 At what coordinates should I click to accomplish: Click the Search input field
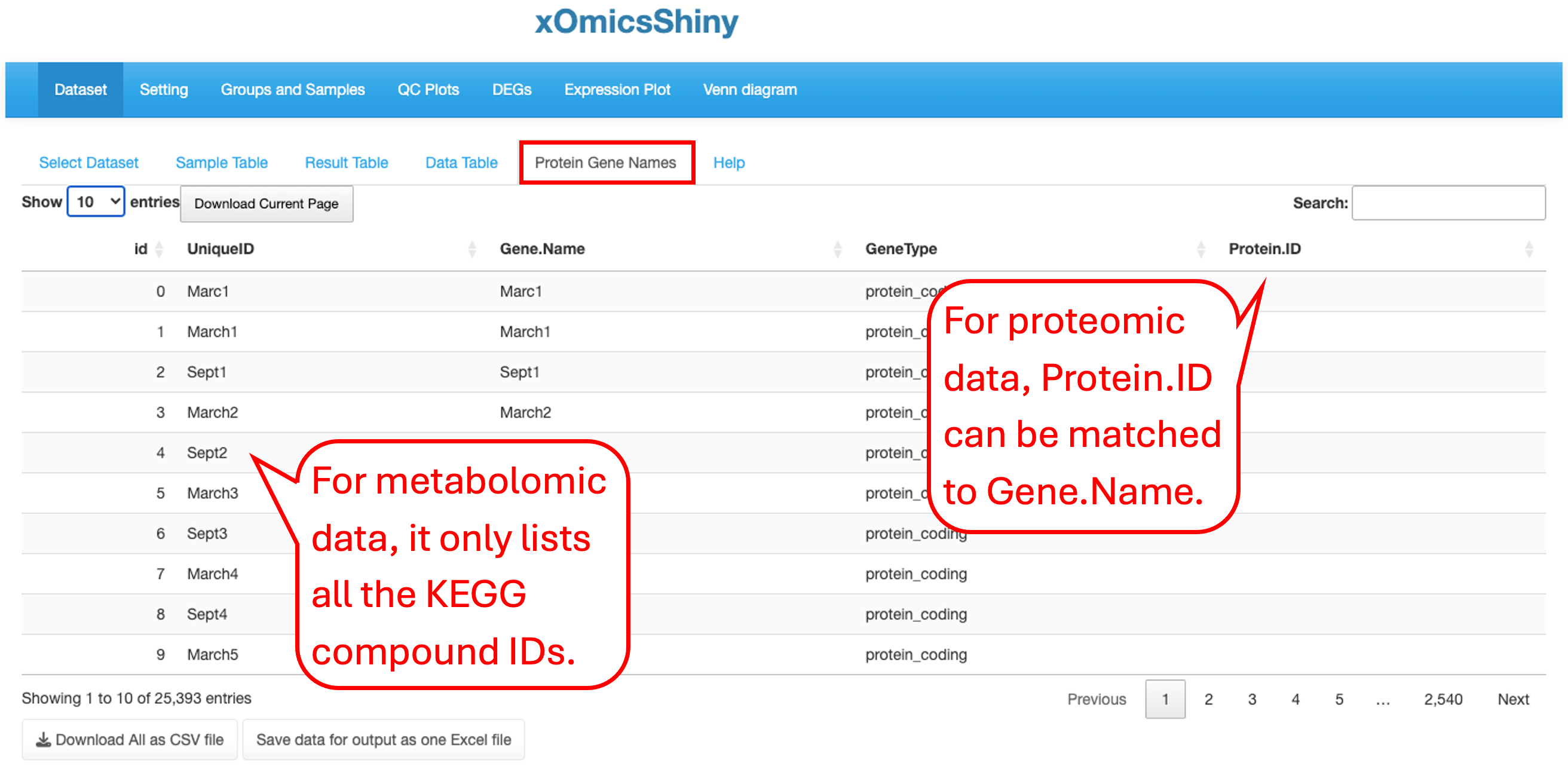[x=1448, y=203]
